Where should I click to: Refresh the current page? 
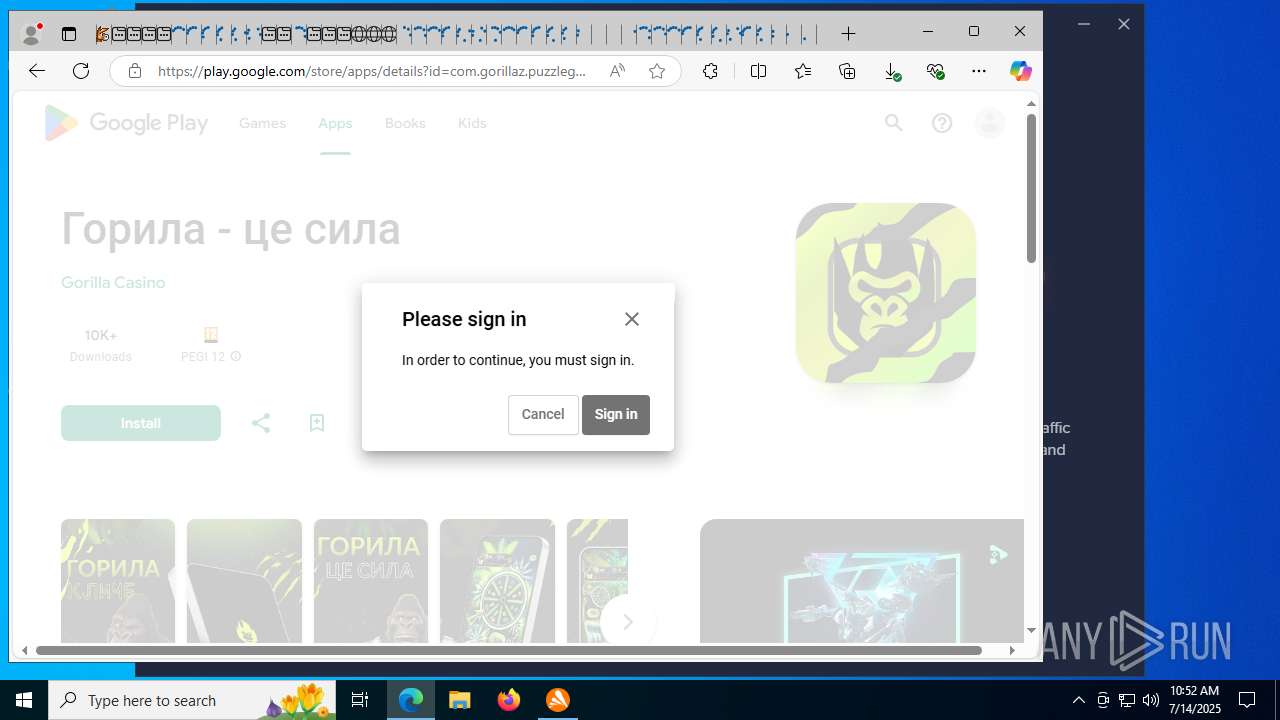tap(81, 71)
